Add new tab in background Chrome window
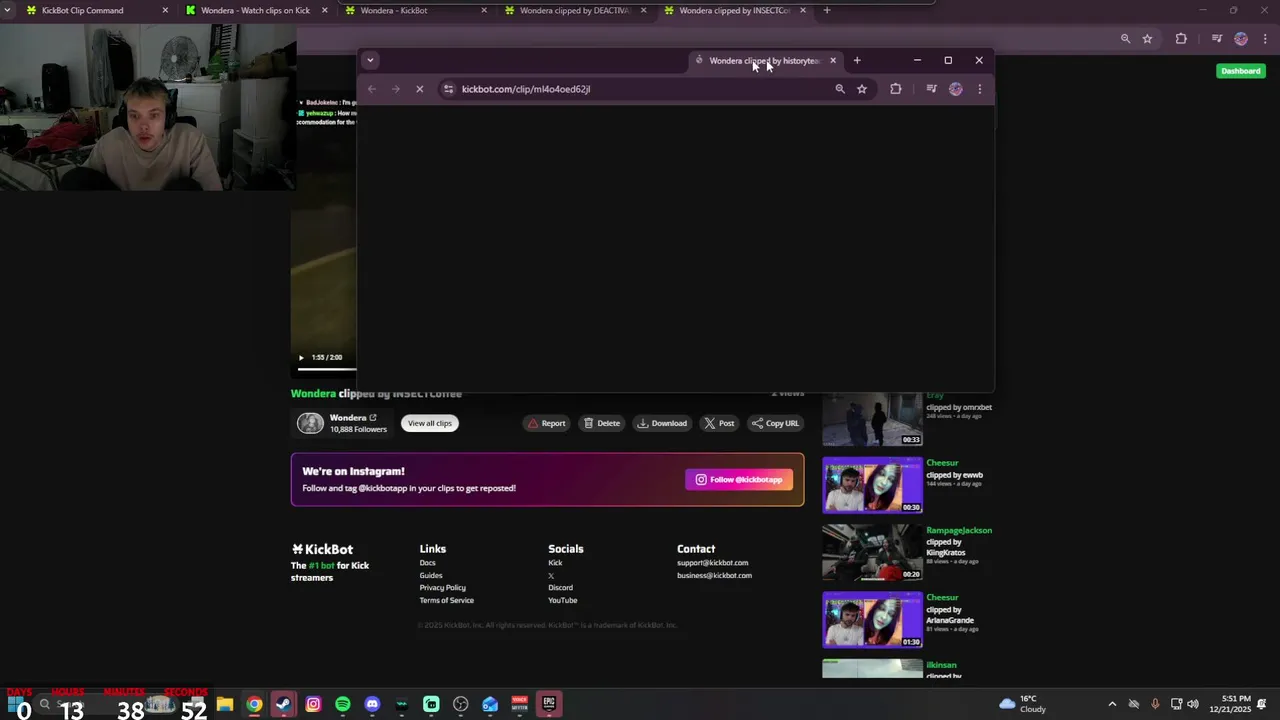The image size is (1280, 720). click(827, 10)
